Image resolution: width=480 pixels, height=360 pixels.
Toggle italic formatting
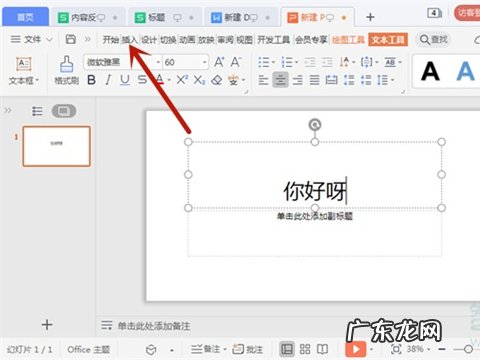click(x=108, y=80)
